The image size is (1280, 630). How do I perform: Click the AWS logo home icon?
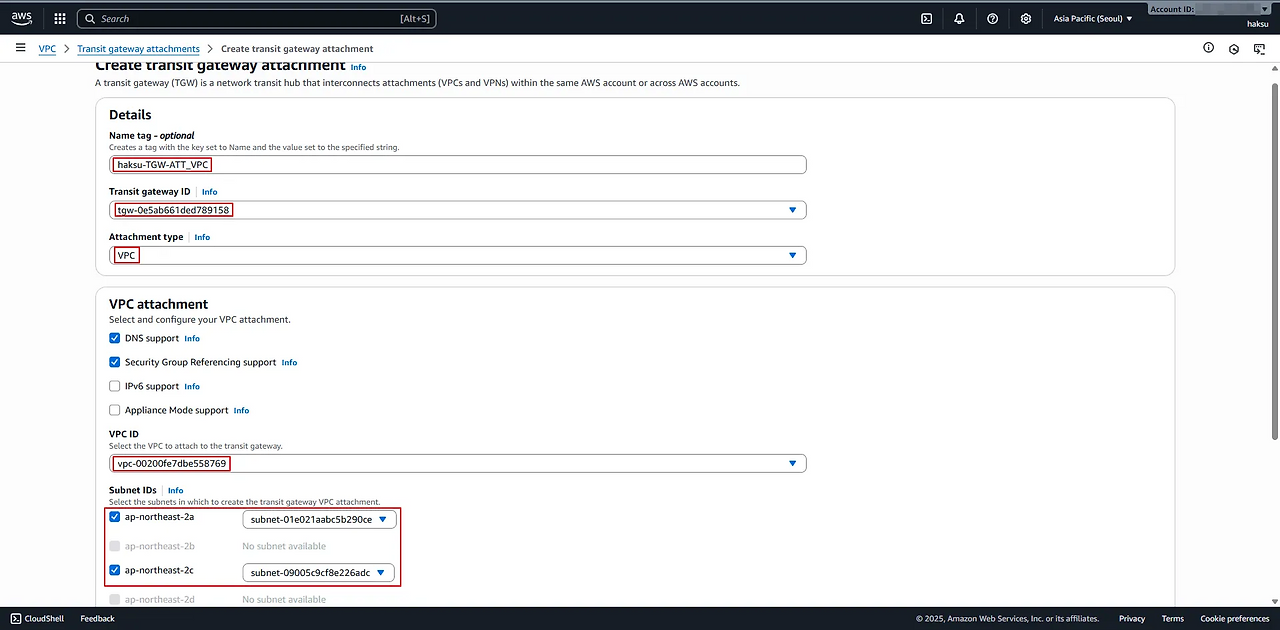(23, 18)
